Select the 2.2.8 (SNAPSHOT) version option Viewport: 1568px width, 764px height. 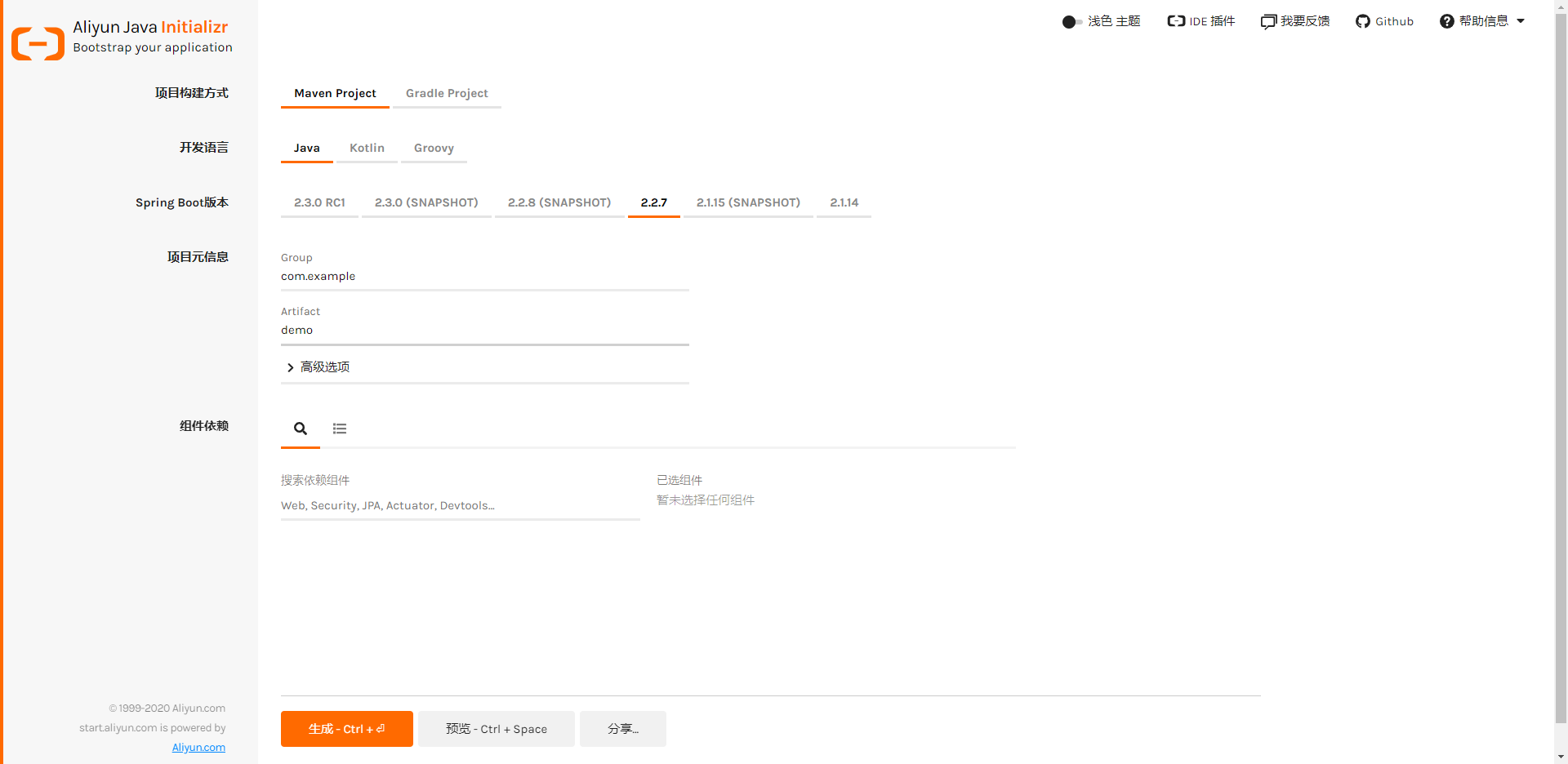559,202
